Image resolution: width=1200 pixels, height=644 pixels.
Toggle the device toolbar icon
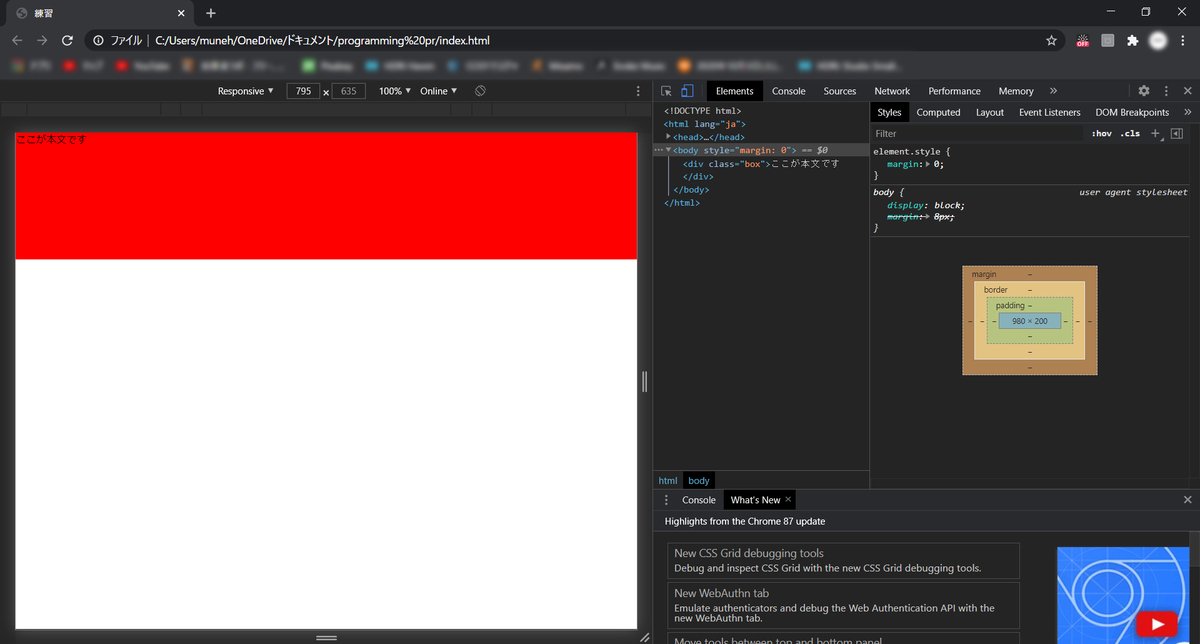[687, 91]
